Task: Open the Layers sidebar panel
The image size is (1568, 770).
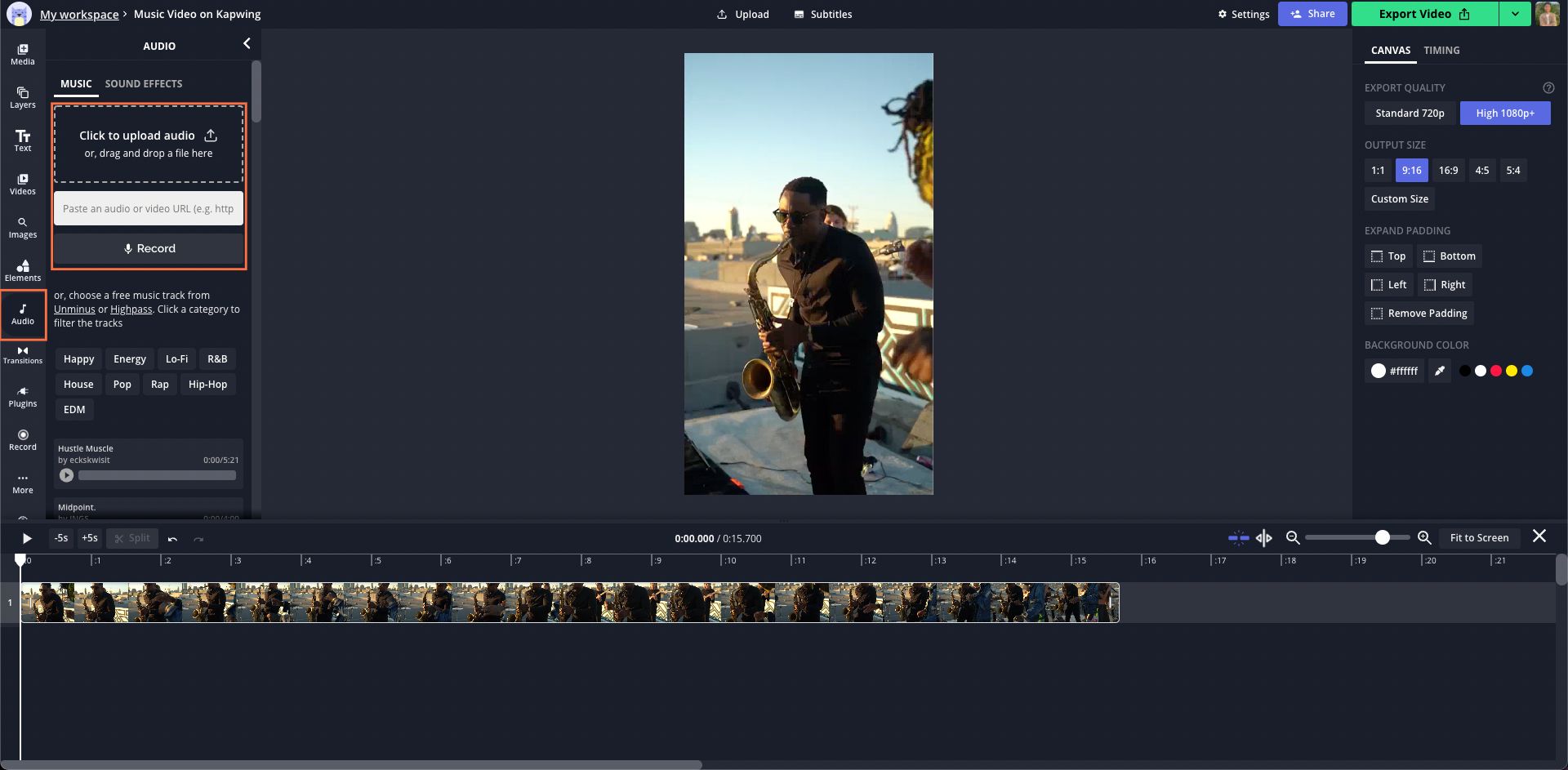Action: tap(23, 97)
